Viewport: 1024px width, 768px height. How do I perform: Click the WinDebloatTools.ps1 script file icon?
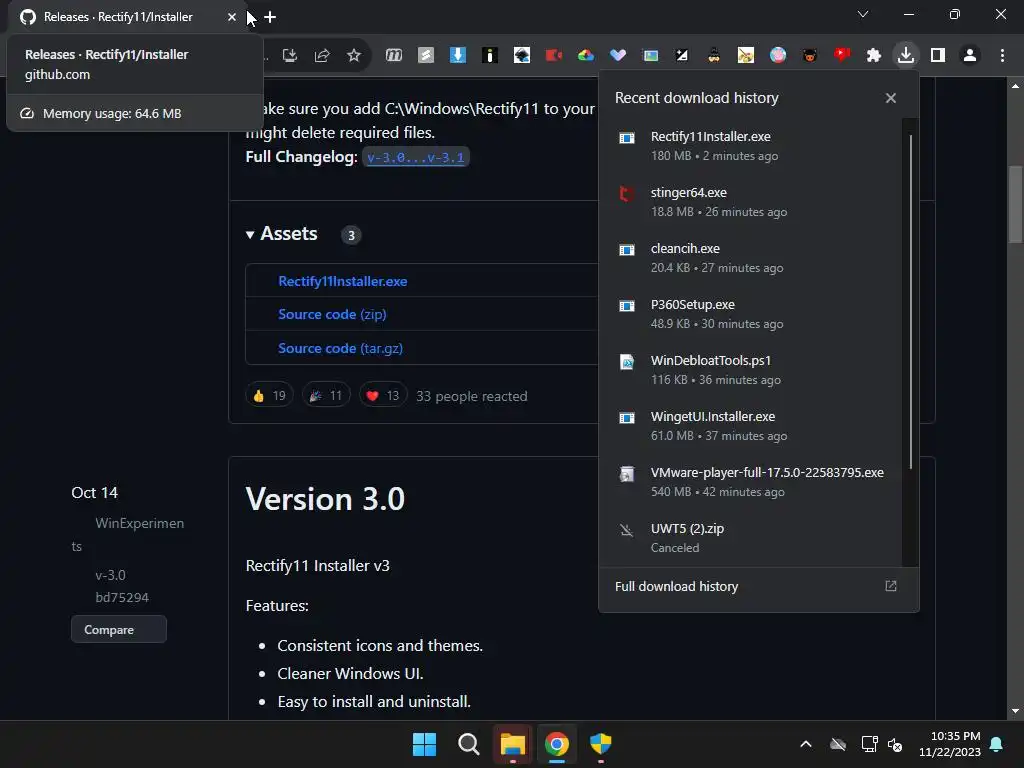pyautogui.click(x=626, y=361)
